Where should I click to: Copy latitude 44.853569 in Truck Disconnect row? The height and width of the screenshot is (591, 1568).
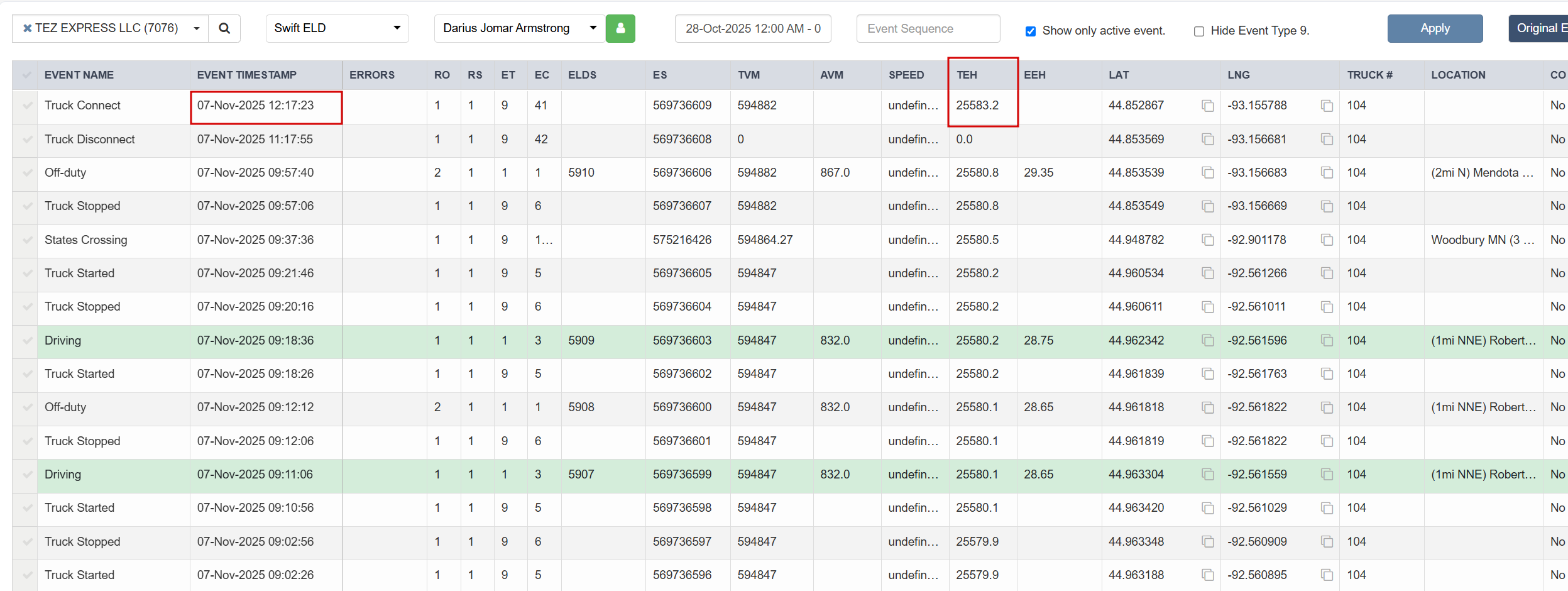point(1207,139)
